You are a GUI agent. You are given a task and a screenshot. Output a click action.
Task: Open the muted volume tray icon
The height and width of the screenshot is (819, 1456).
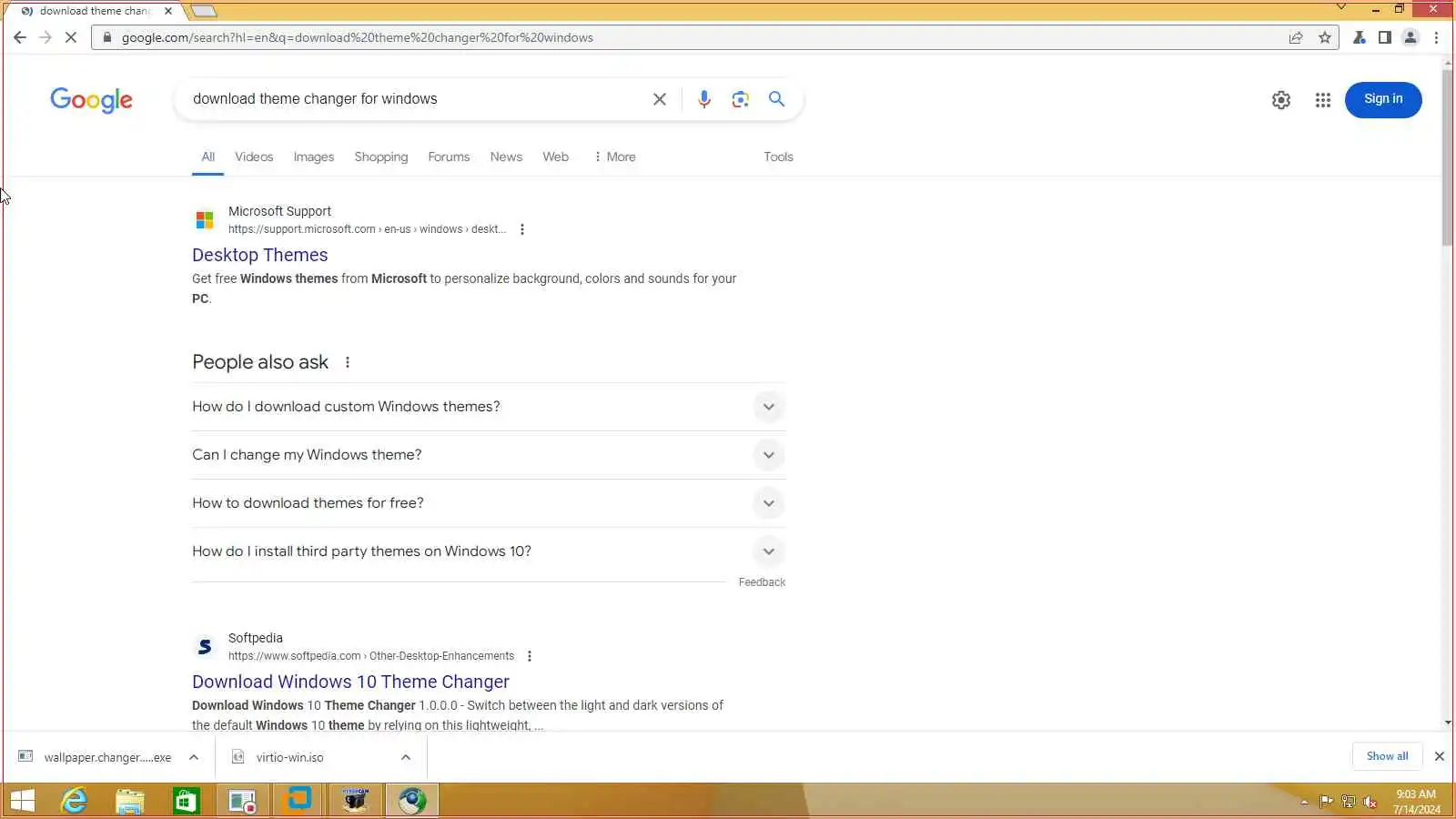click(x=1370, y=802)
